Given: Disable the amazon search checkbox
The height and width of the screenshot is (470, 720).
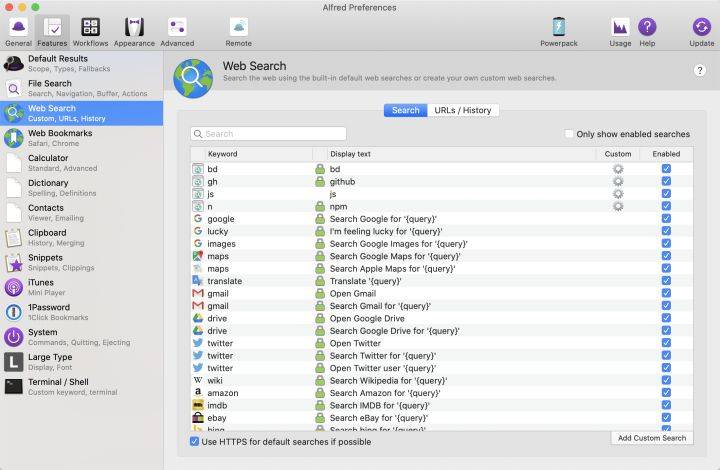Looking at the screenshot, I should pyautogui.click(x=666, y=392).
